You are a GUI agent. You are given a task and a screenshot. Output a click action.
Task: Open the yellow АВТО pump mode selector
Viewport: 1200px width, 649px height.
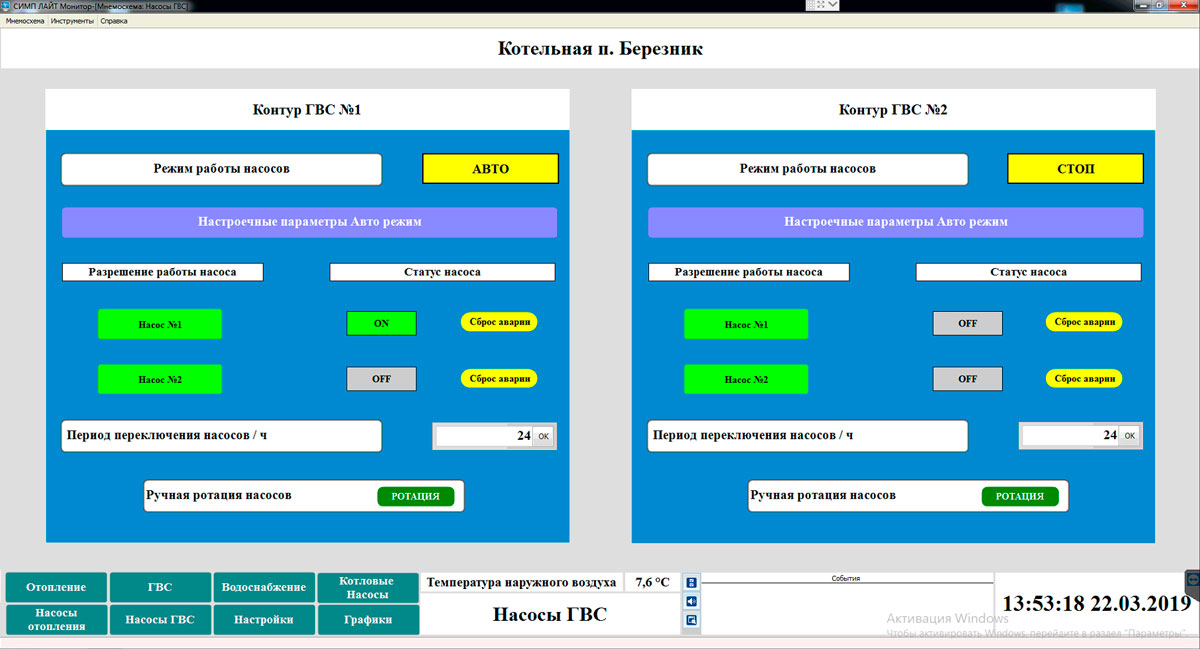(x=490, y=169)
